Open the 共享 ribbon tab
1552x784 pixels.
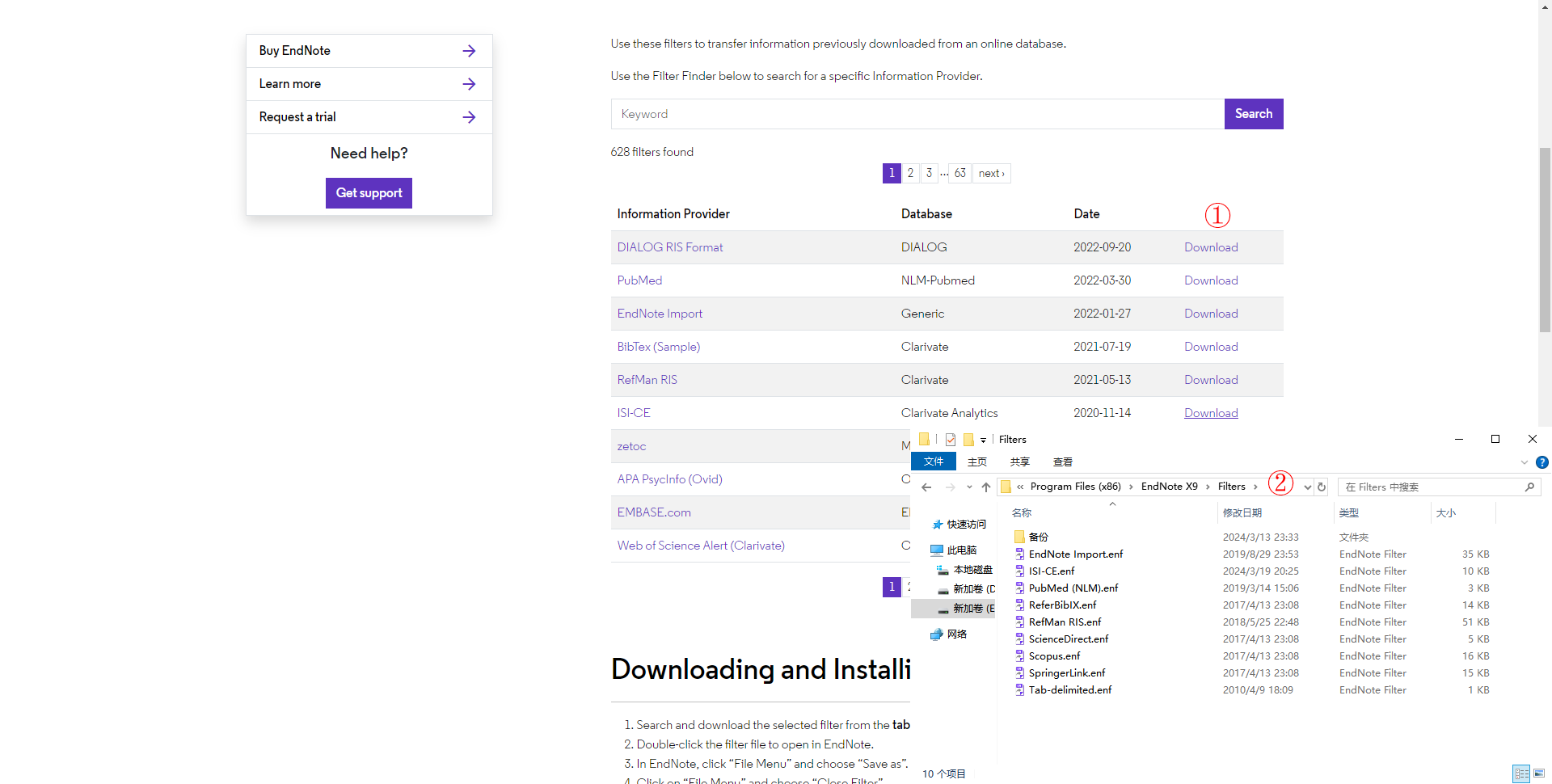[1020, 462]
